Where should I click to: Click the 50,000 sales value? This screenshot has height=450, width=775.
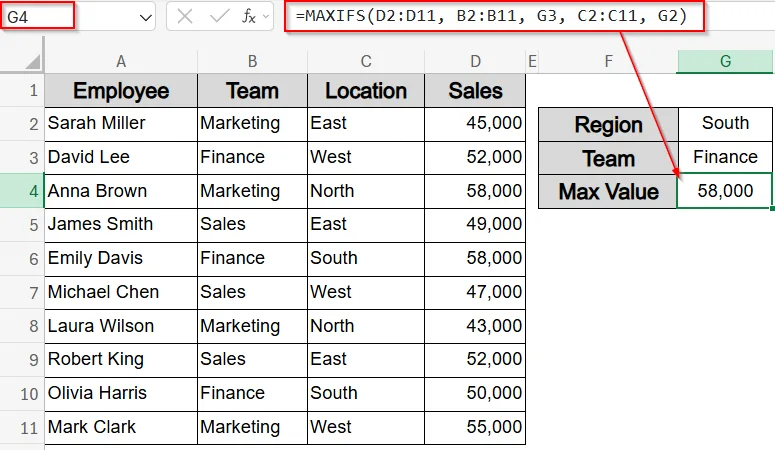[475, 393]
